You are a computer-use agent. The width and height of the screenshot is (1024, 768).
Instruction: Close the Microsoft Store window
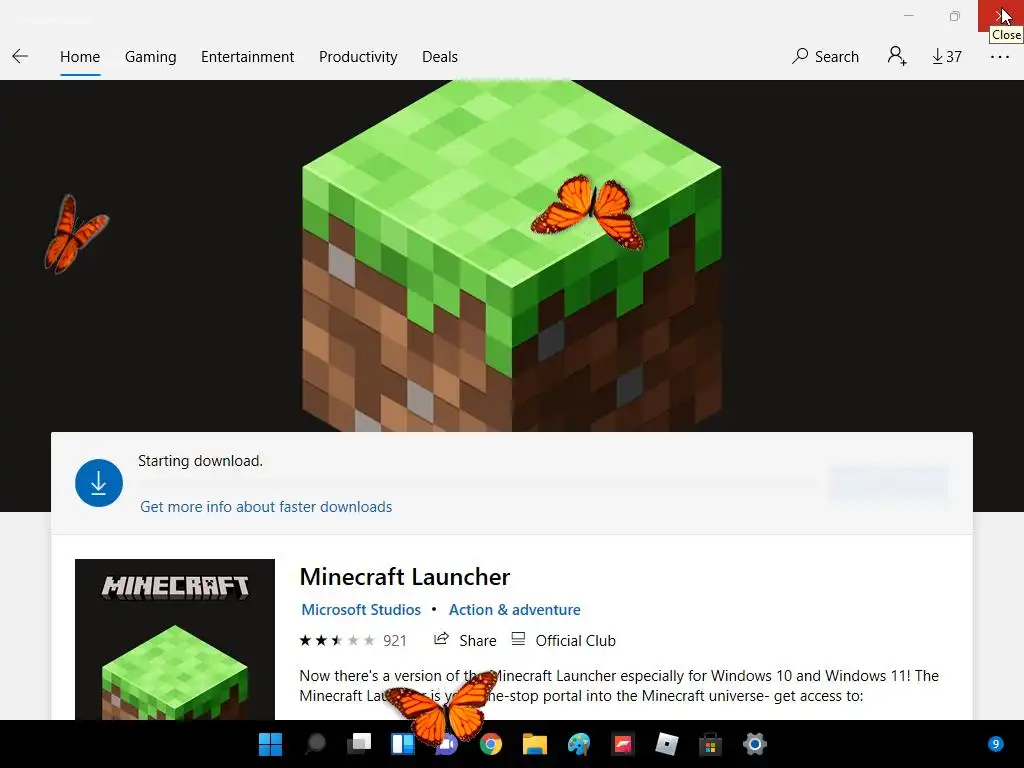[x=1000, y=16]
